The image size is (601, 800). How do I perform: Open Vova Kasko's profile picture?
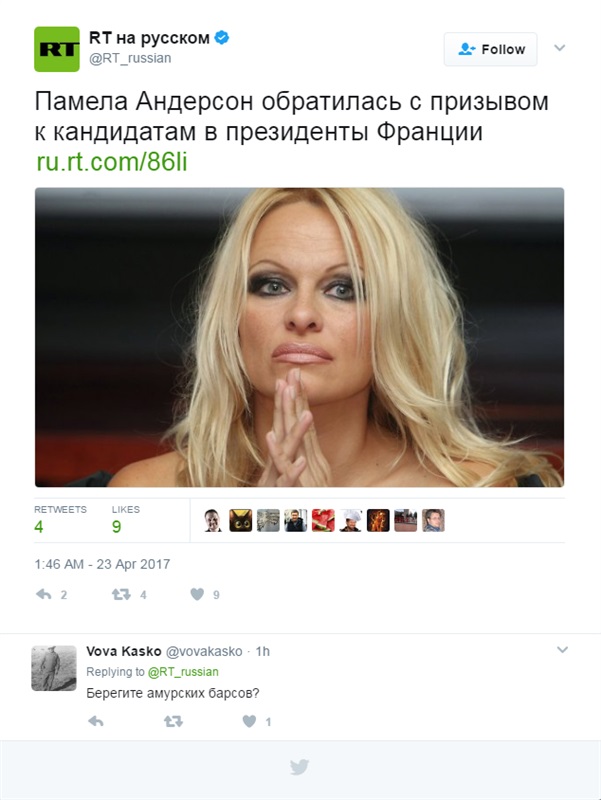click(54, 668)
